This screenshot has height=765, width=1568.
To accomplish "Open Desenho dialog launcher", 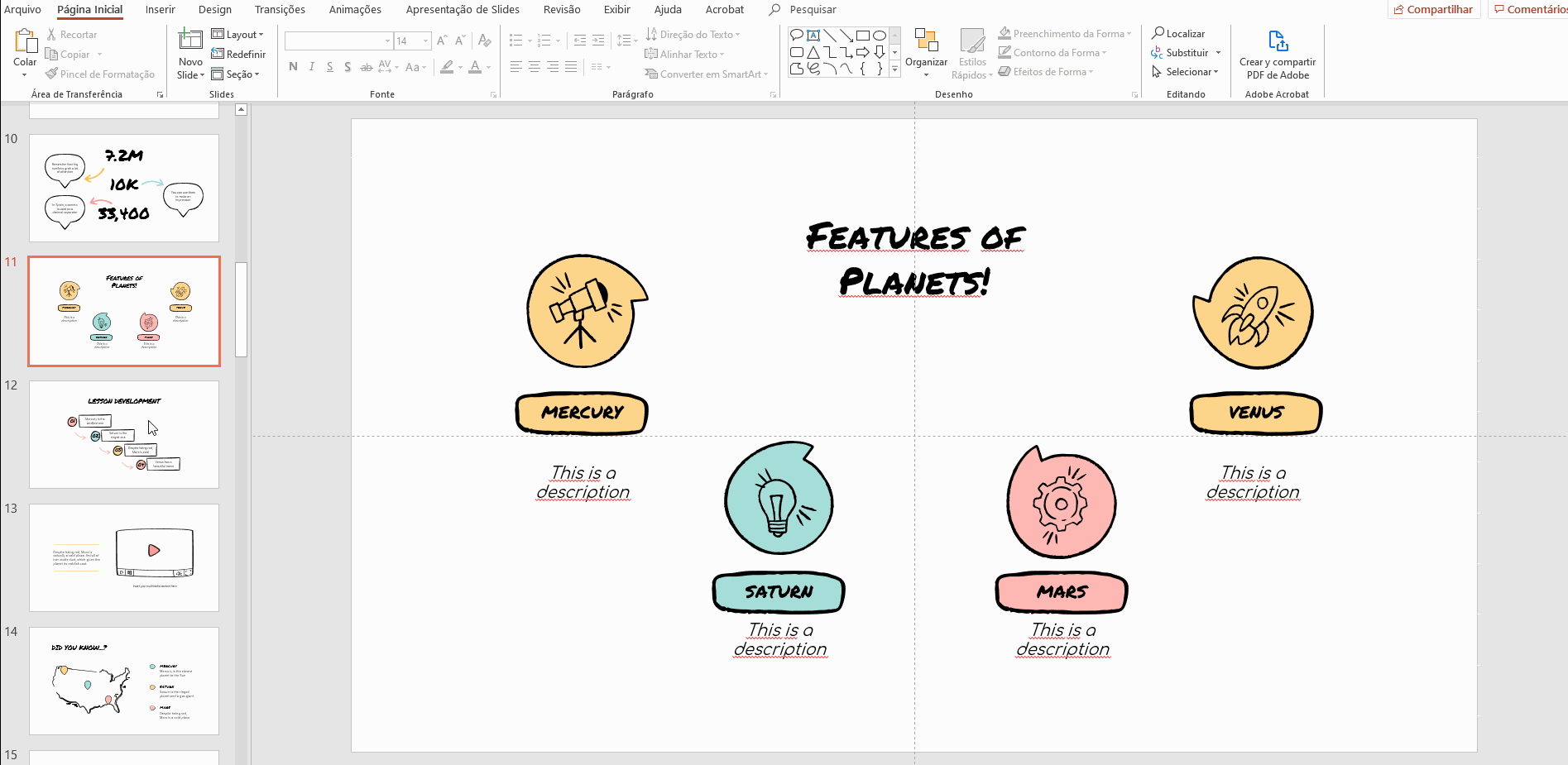I will point(1134,95).
